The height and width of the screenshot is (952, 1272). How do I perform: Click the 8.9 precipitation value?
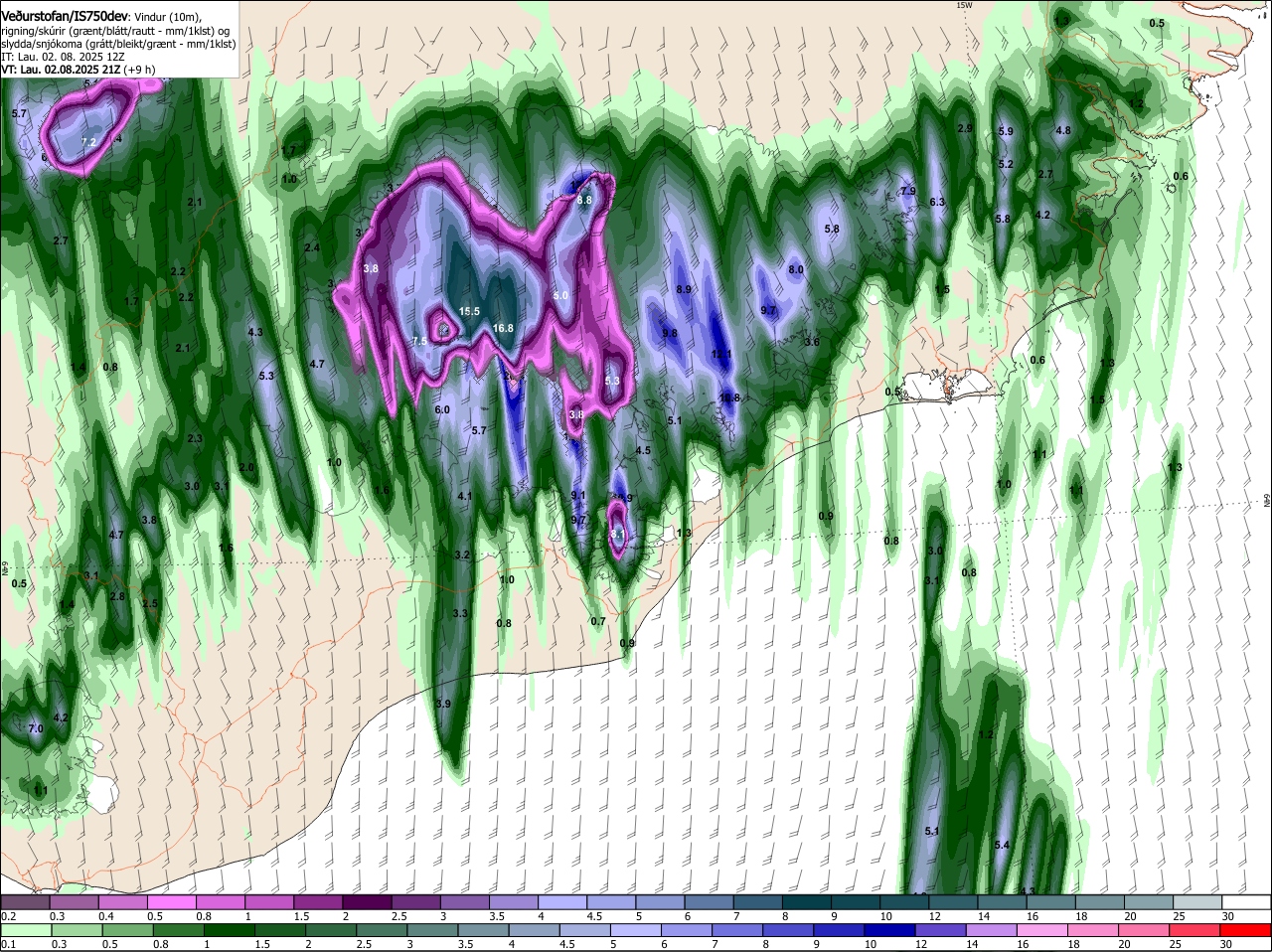pyautogui.click(x=684, y=289)
